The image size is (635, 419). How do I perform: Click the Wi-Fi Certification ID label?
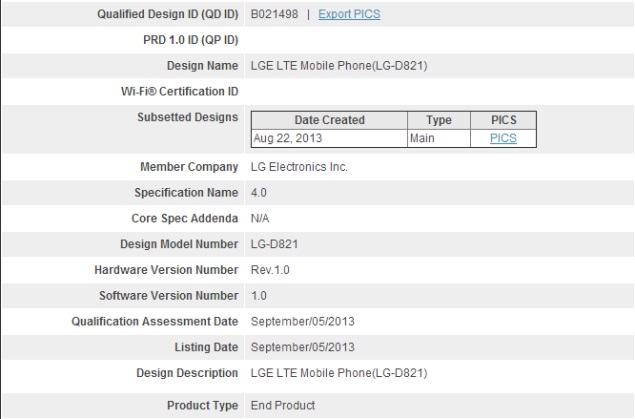click(x=175, y=91)
